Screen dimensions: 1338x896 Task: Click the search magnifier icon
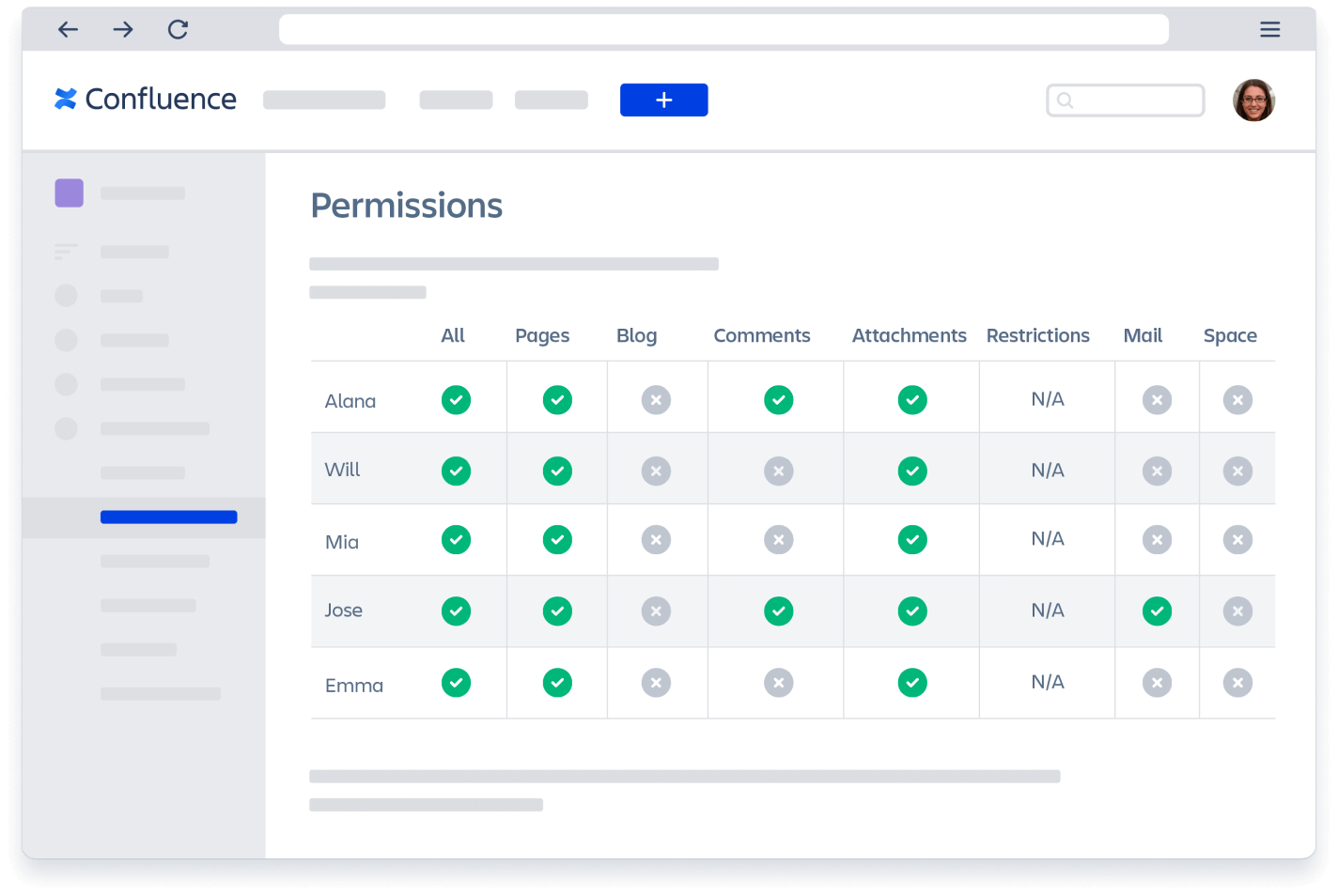point(1066,100)
